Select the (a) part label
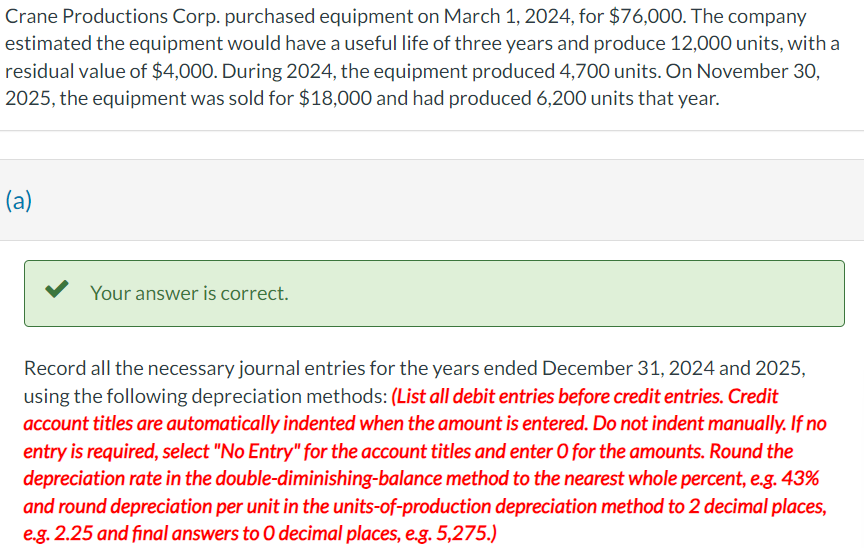The width and height of the screenshot is (864, 548). pos(19,200)
